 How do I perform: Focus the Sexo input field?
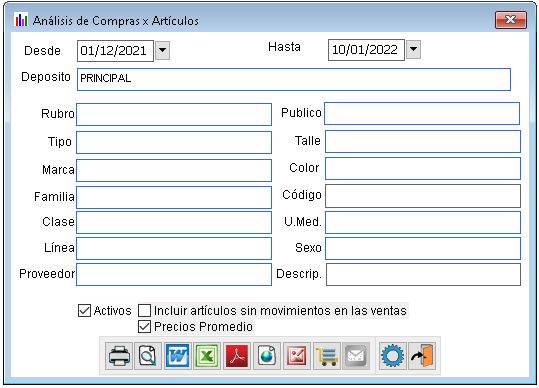(423, 248)
